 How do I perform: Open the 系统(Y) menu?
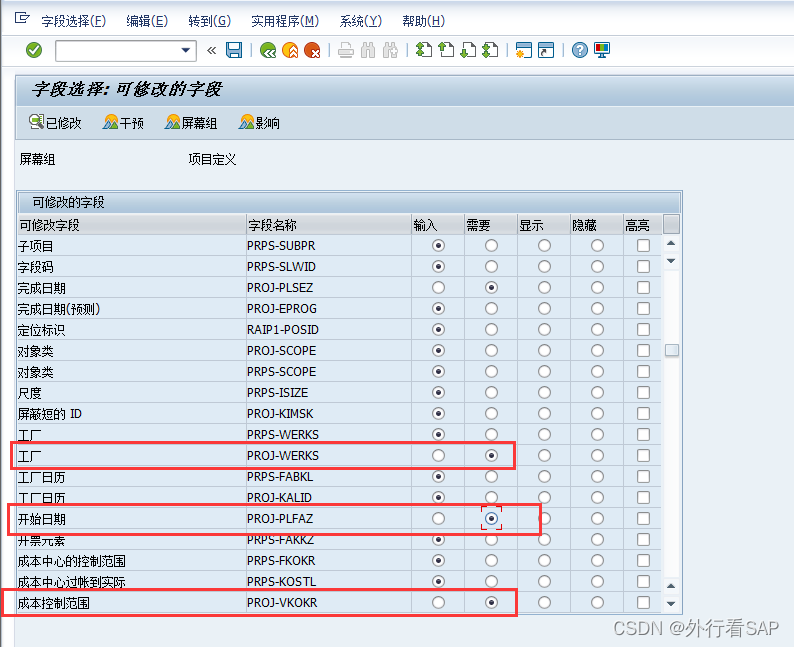point(361,21)
